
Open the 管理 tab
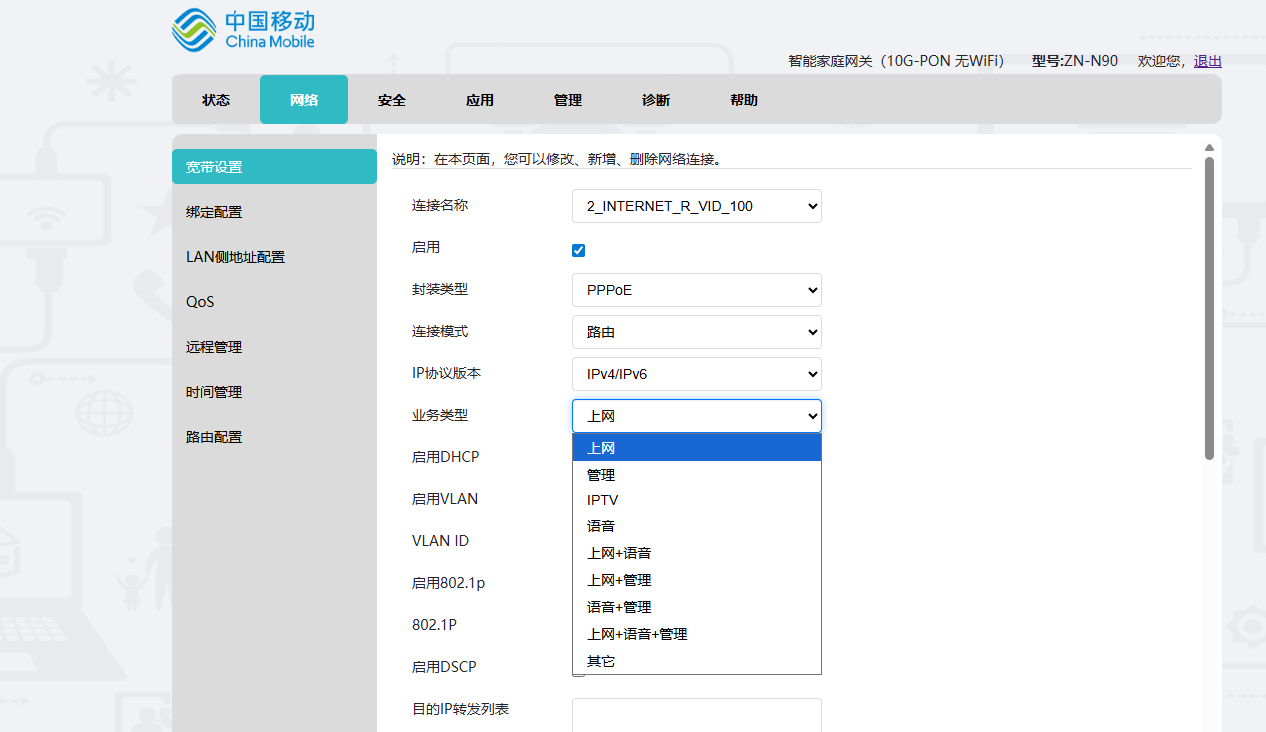pyautogui.click(x=568, y=100)
